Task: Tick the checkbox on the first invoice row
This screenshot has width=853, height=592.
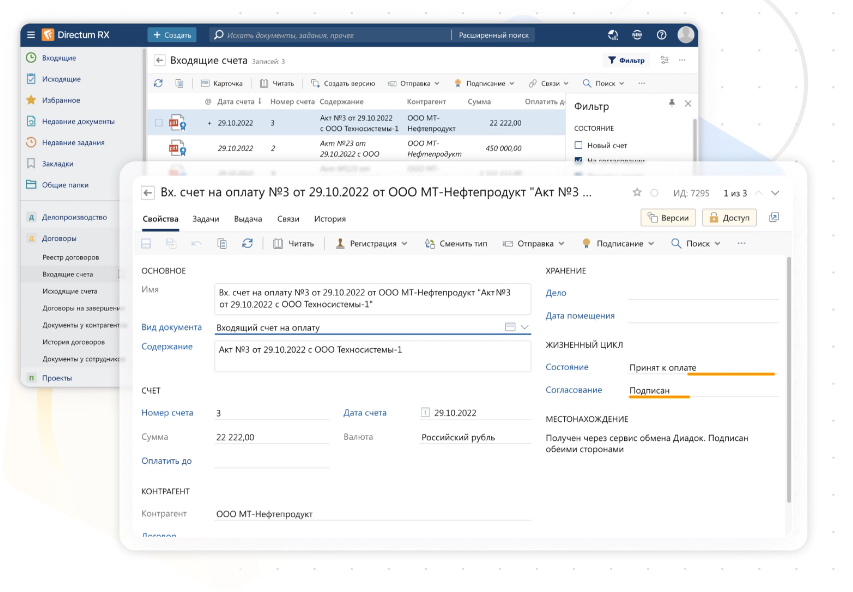Action: (x=158, y=123)
